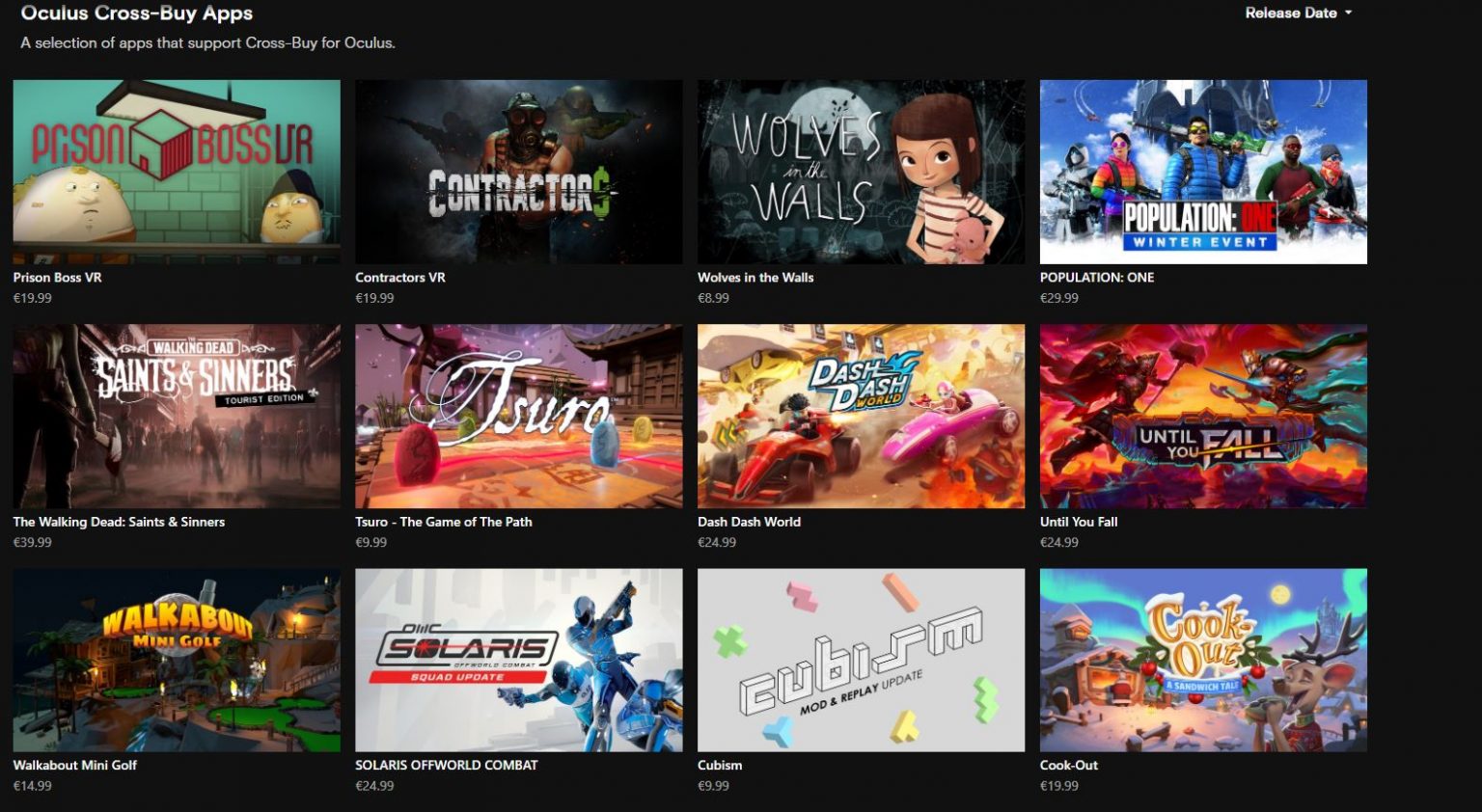Select the Cubism €9.99 price label
Image resolution: width=1482 pixels, height=812 pixels.
[x=714, y=785]
